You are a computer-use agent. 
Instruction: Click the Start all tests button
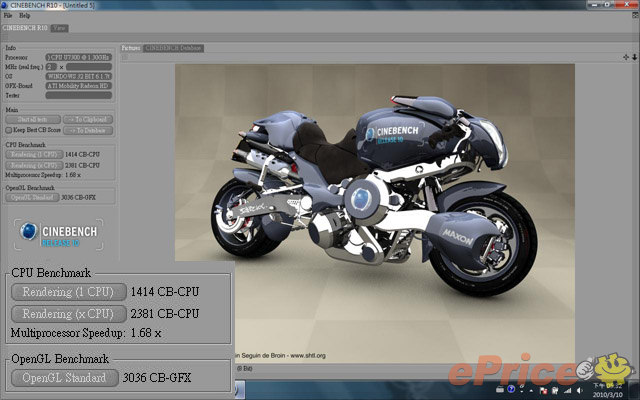point(33,120)
